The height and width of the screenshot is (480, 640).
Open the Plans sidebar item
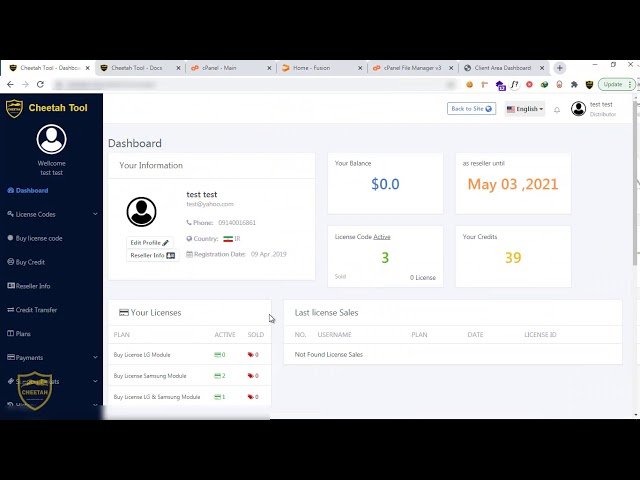(x=19, y=334)
